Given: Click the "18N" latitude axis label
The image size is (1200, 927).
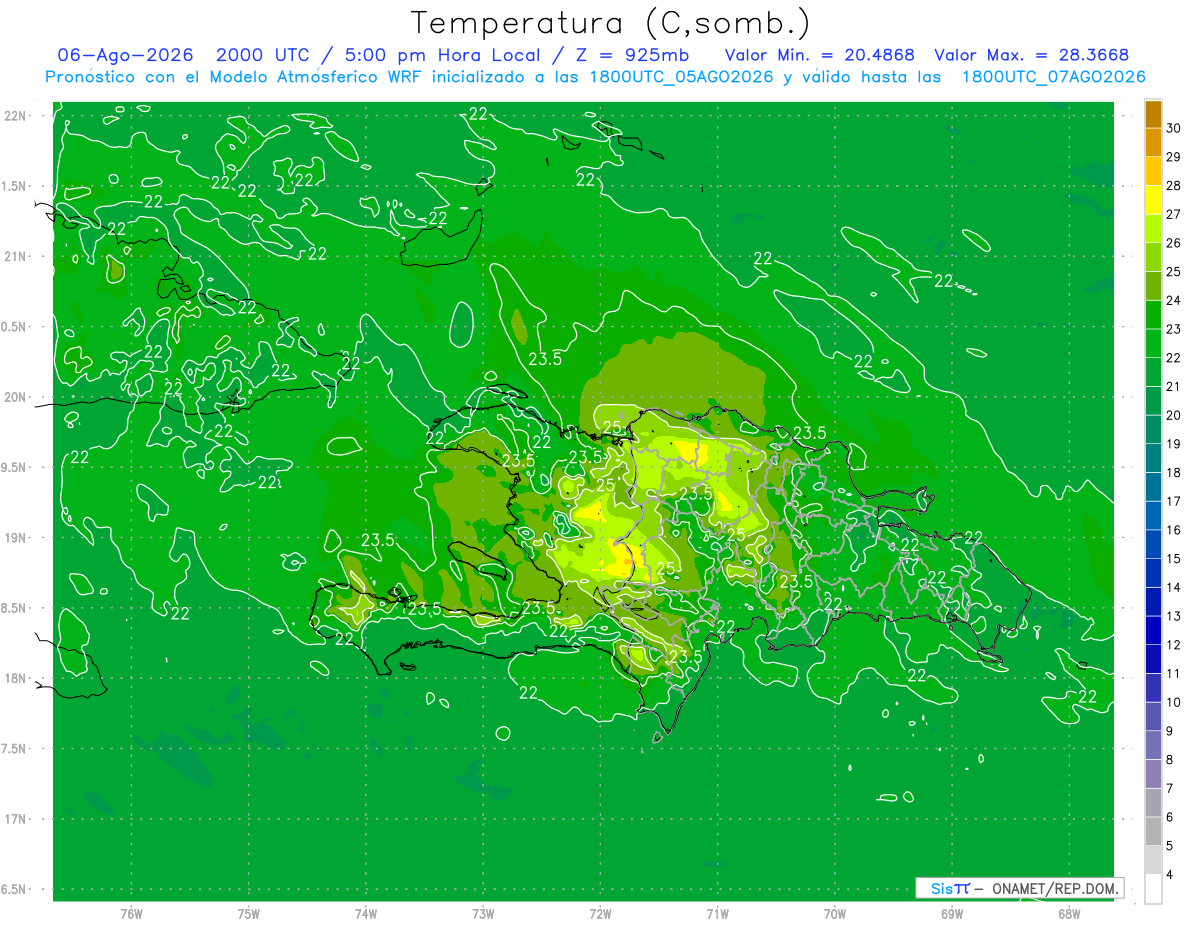Looking at the screenshot, I should pos(16,678).
